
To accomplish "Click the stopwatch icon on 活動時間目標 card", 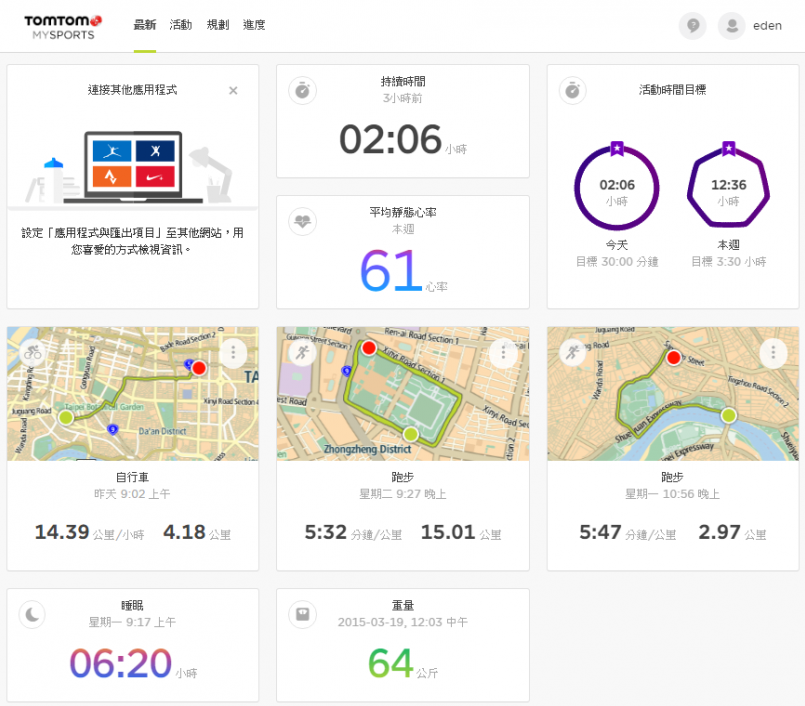I will click(x=572, y=91).
